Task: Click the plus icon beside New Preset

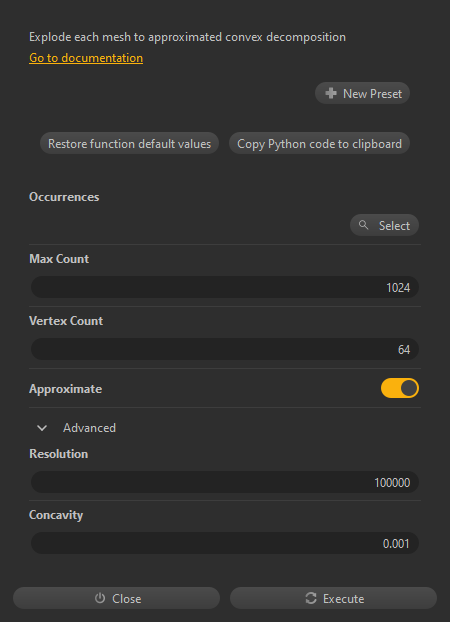Action: (331, 93)
